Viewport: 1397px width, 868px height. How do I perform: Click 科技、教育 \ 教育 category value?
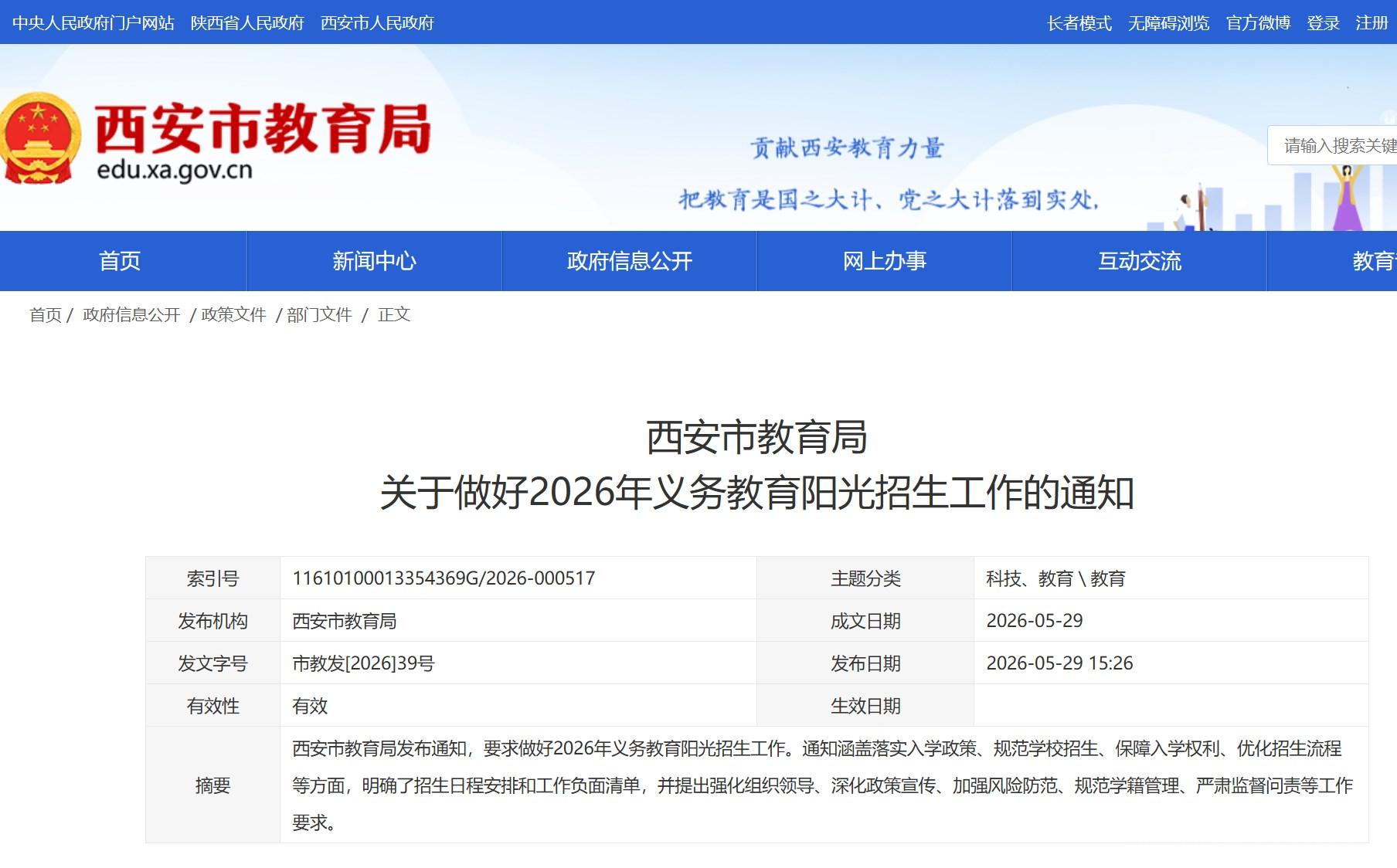pos(1055,578)
